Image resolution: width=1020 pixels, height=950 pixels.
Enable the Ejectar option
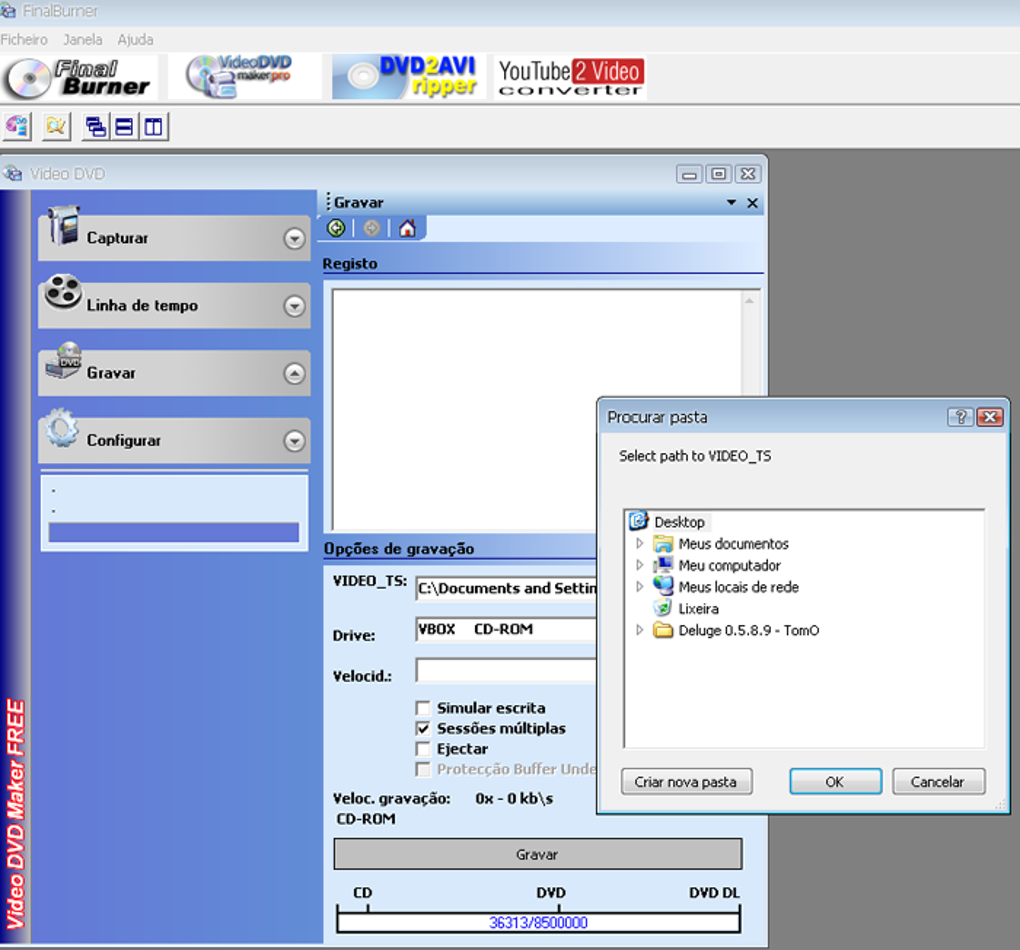pos(423,748)
